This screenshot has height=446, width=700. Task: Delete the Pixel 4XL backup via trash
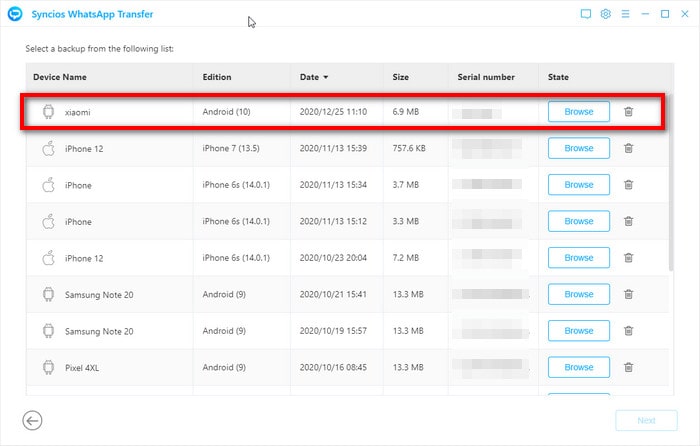(629, 367)
